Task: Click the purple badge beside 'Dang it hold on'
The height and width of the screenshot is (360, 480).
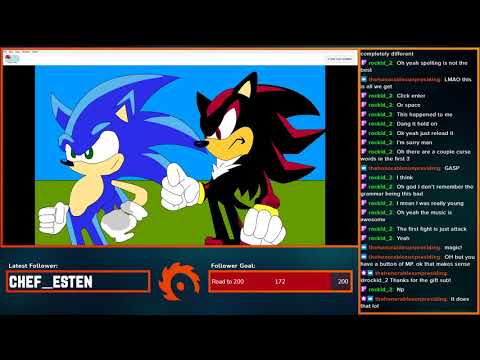Action: [364, 124]
